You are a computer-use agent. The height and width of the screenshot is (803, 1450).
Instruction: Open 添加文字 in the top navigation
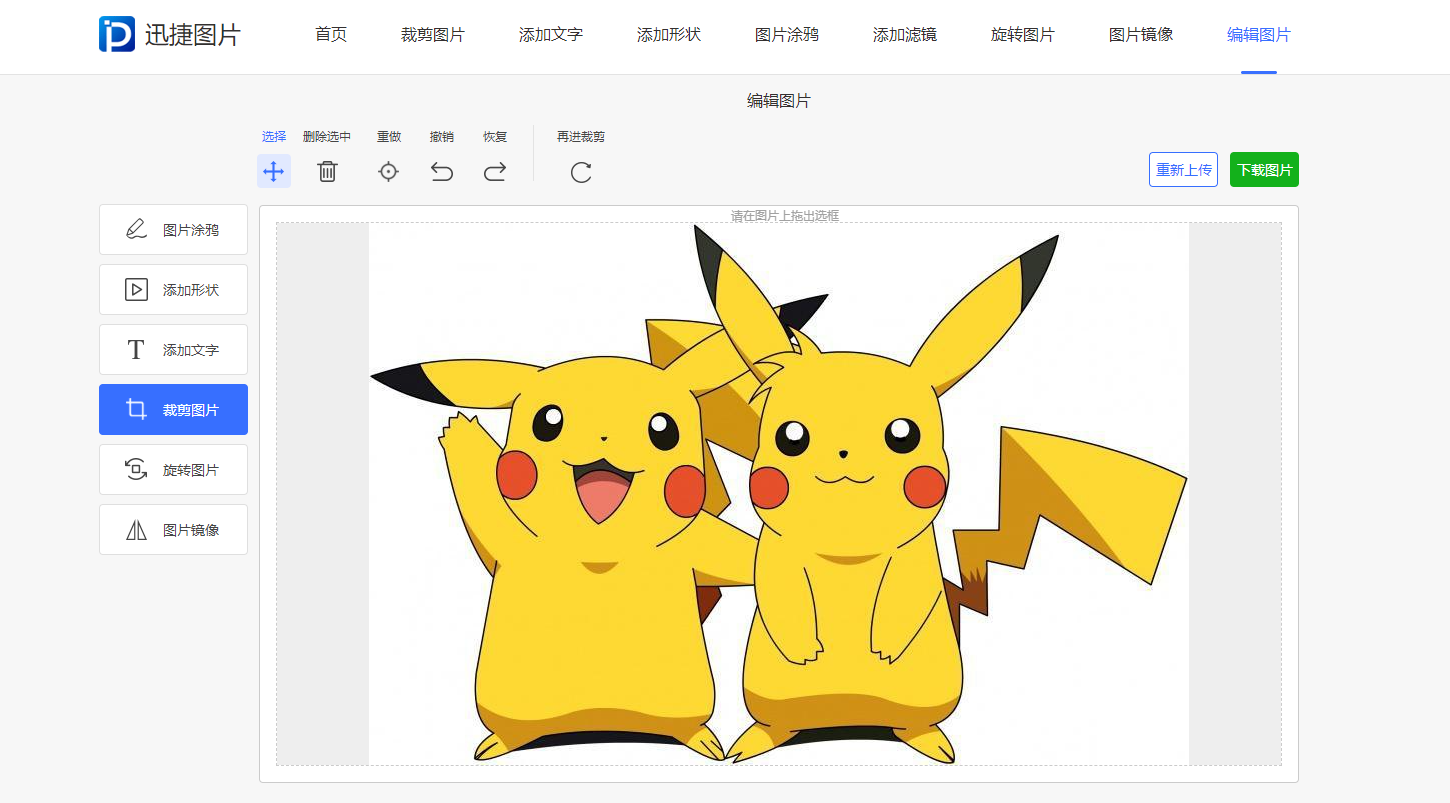551,35
